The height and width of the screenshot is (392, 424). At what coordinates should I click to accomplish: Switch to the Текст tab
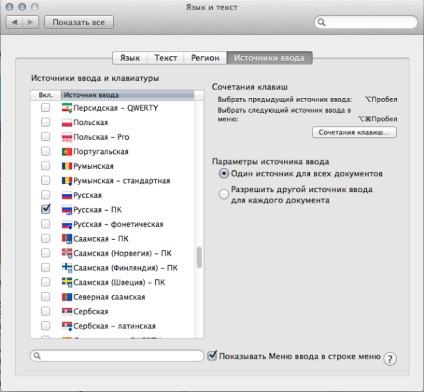pos(166,58)
